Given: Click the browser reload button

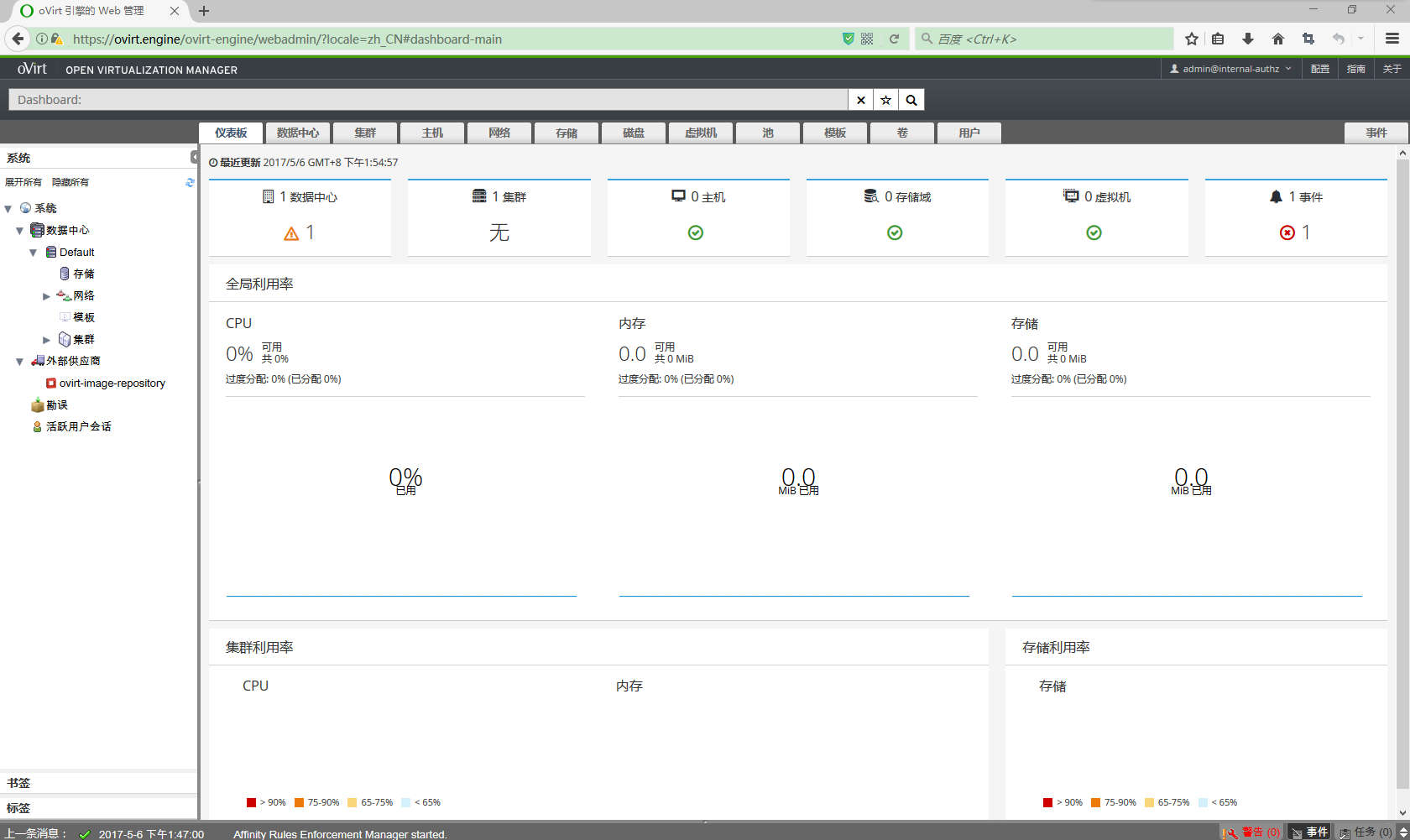Looking at the screenshot, I should click(894, 39).
